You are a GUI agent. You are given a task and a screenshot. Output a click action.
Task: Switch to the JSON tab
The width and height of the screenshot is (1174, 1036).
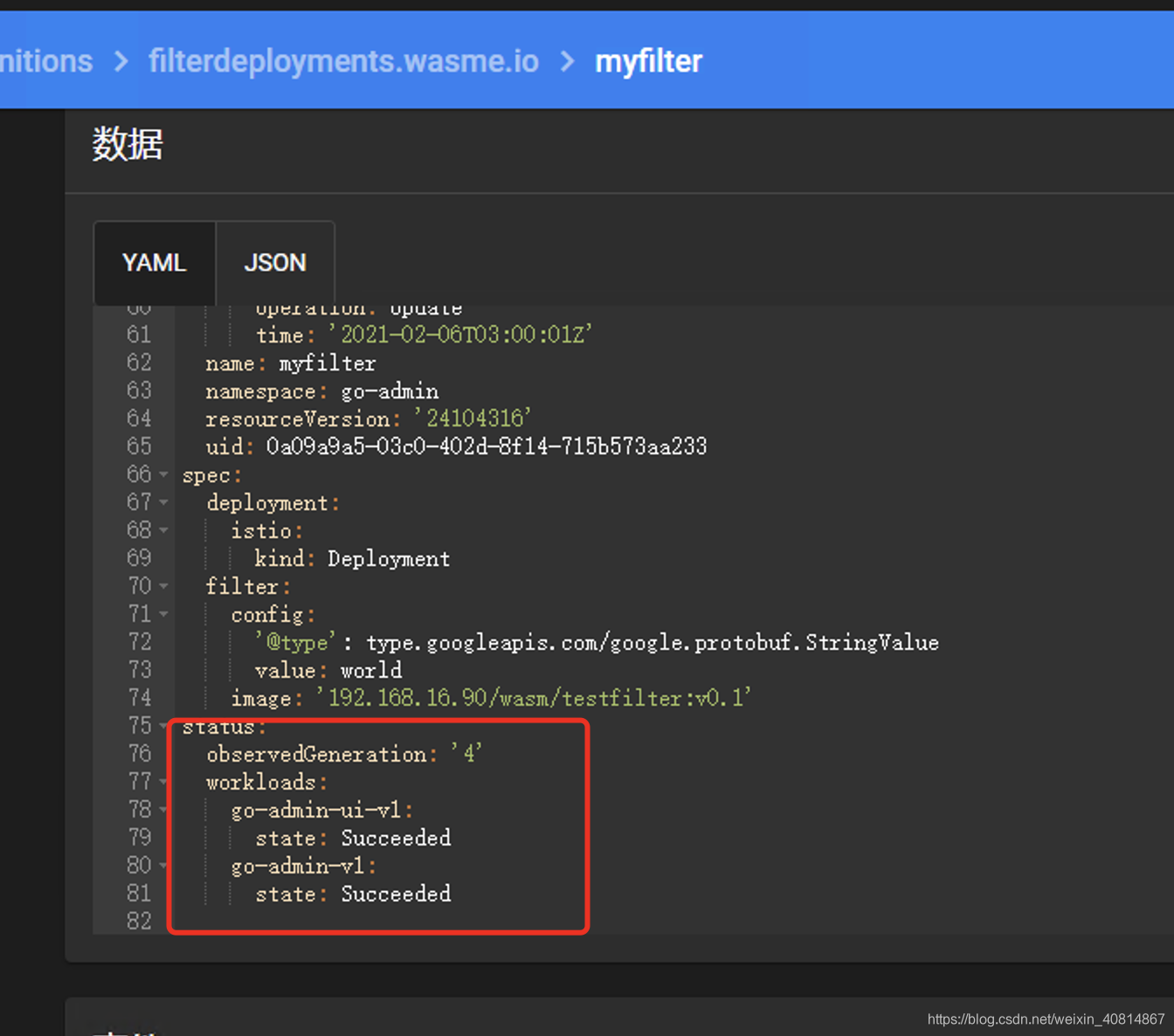pos(275,263)
